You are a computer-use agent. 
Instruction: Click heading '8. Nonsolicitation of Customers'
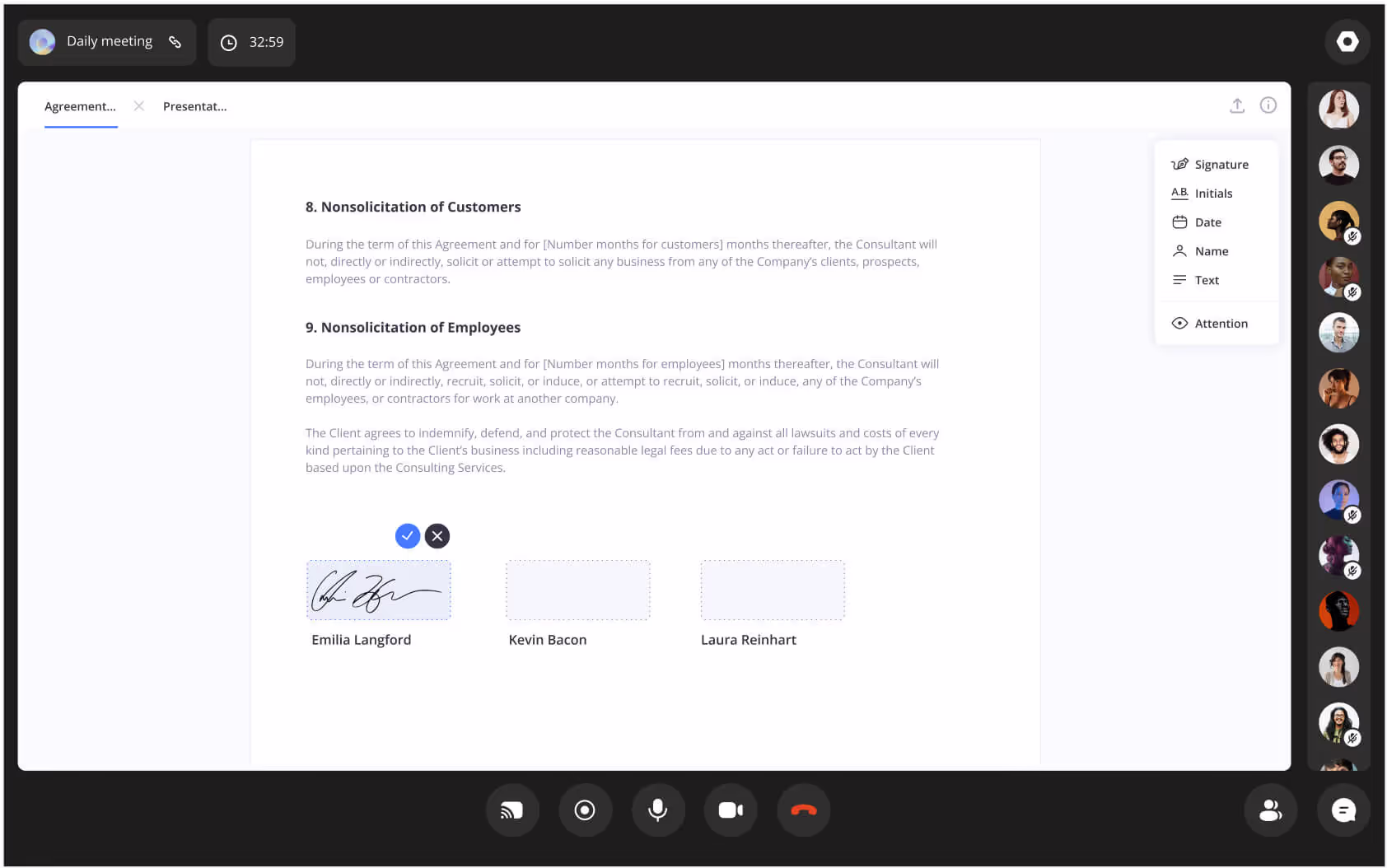coord(413,207)
